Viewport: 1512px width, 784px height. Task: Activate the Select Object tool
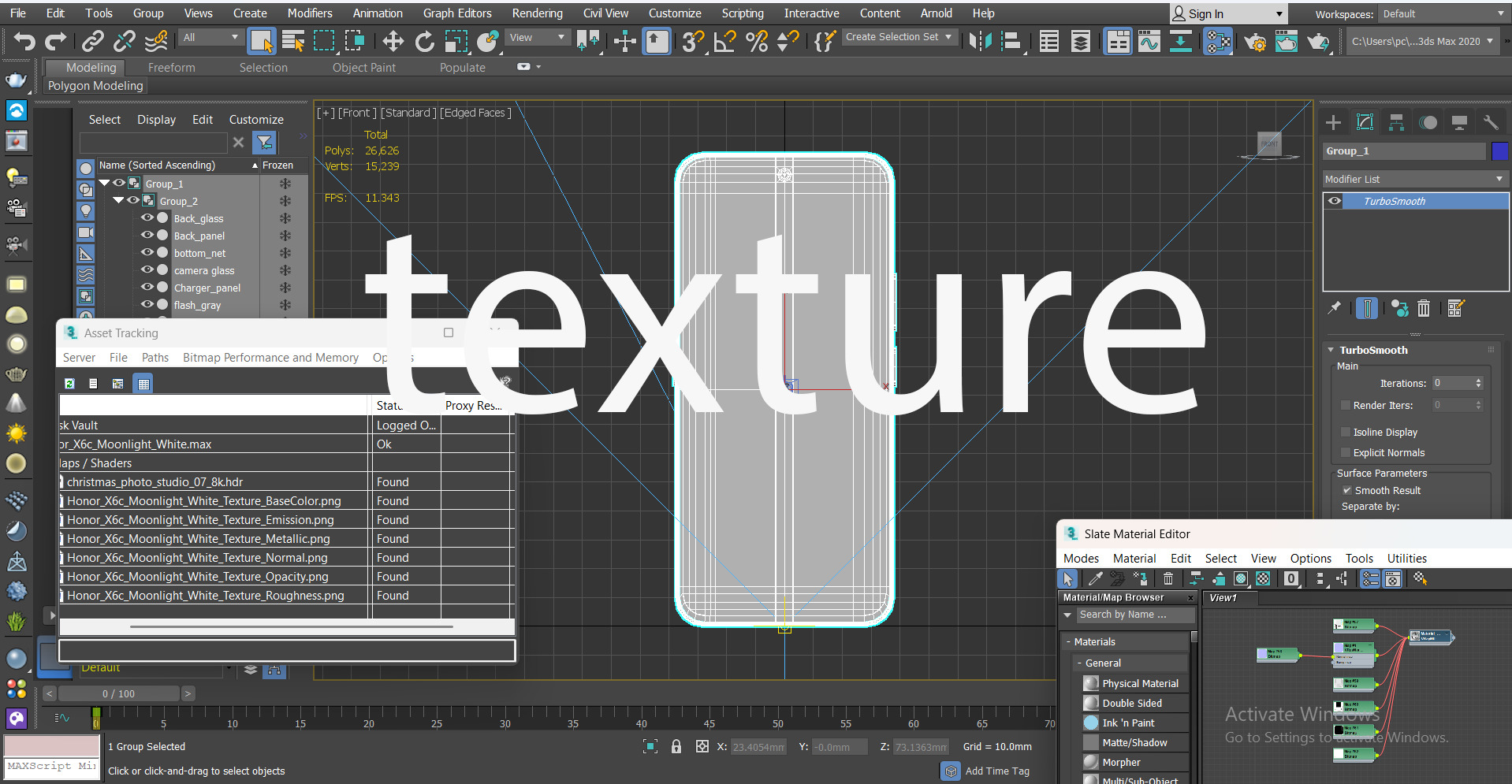[x=261, y=41]
